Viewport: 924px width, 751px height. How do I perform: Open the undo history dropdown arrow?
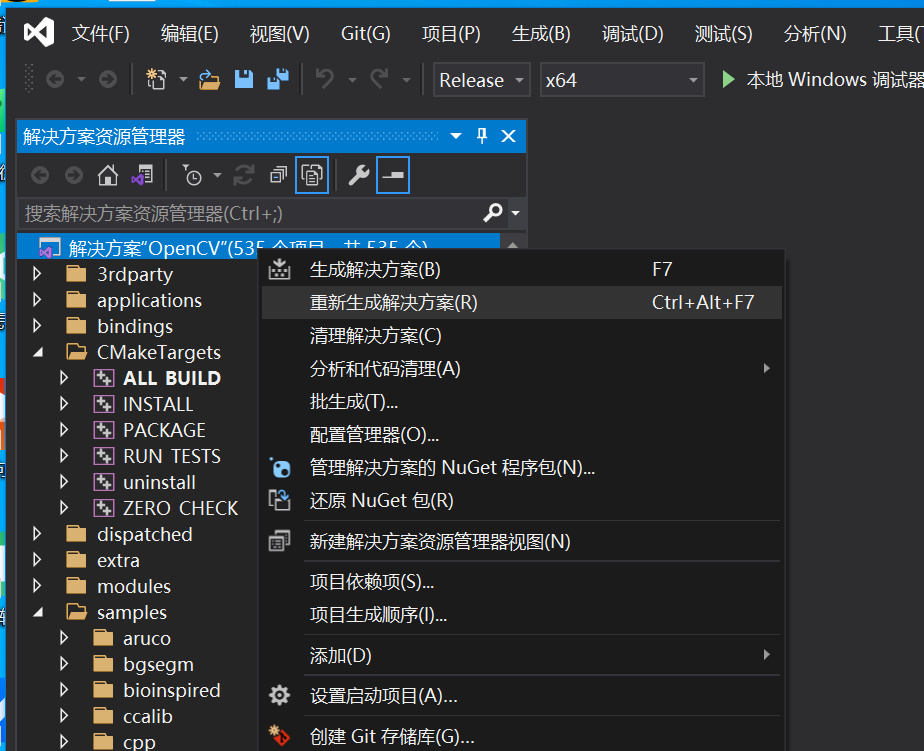click(x=352, y=80)
